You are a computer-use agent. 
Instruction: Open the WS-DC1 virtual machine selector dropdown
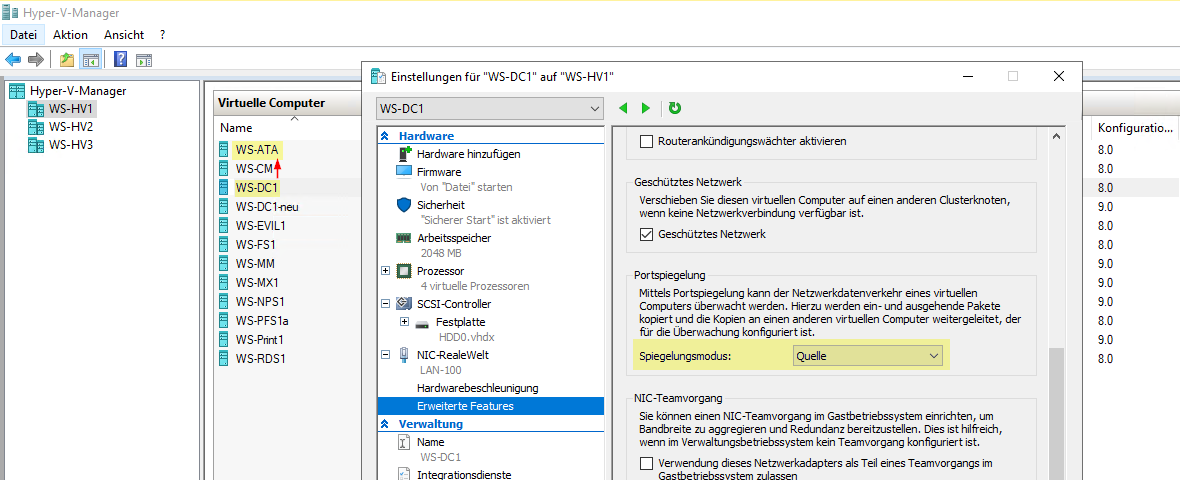coord(490,108)
